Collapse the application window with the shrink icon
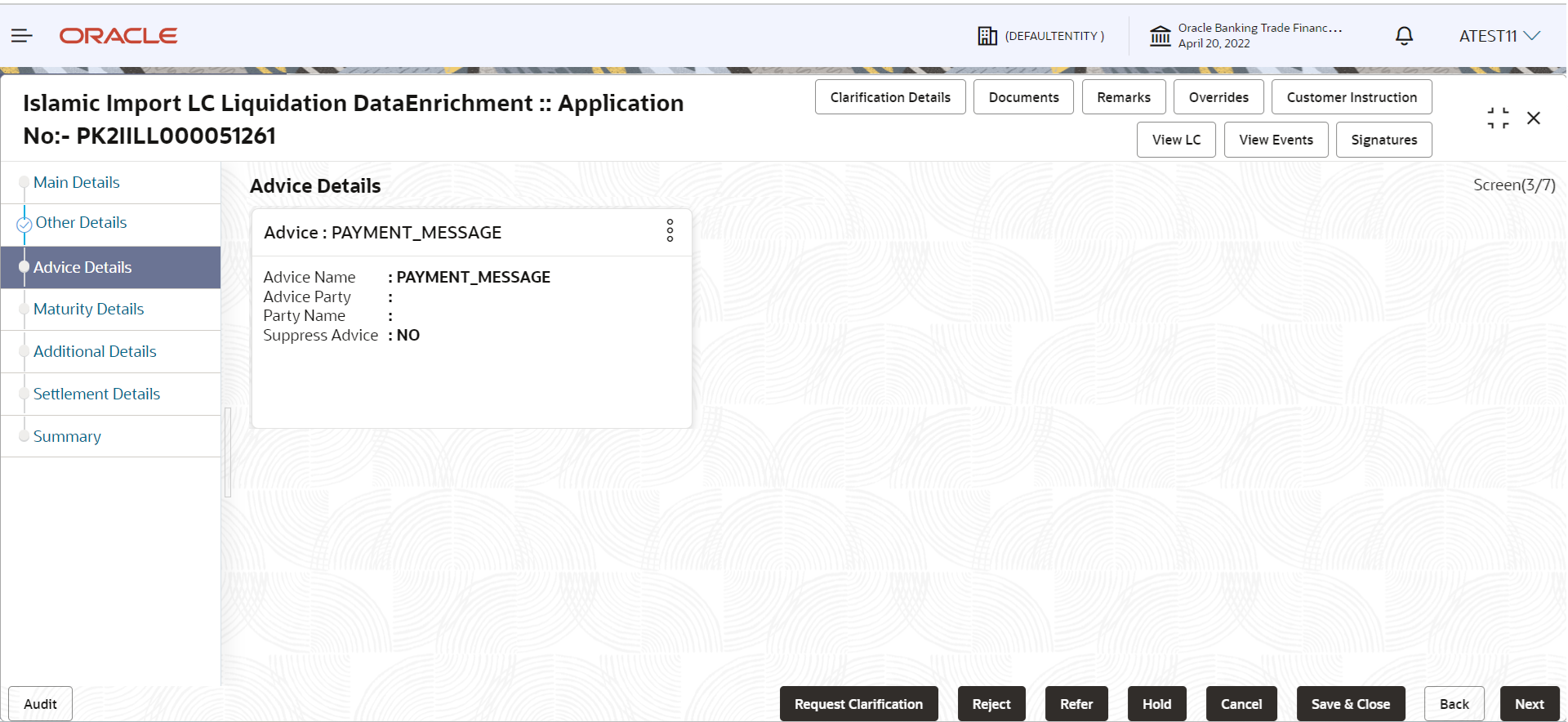 coord(1498,118)
